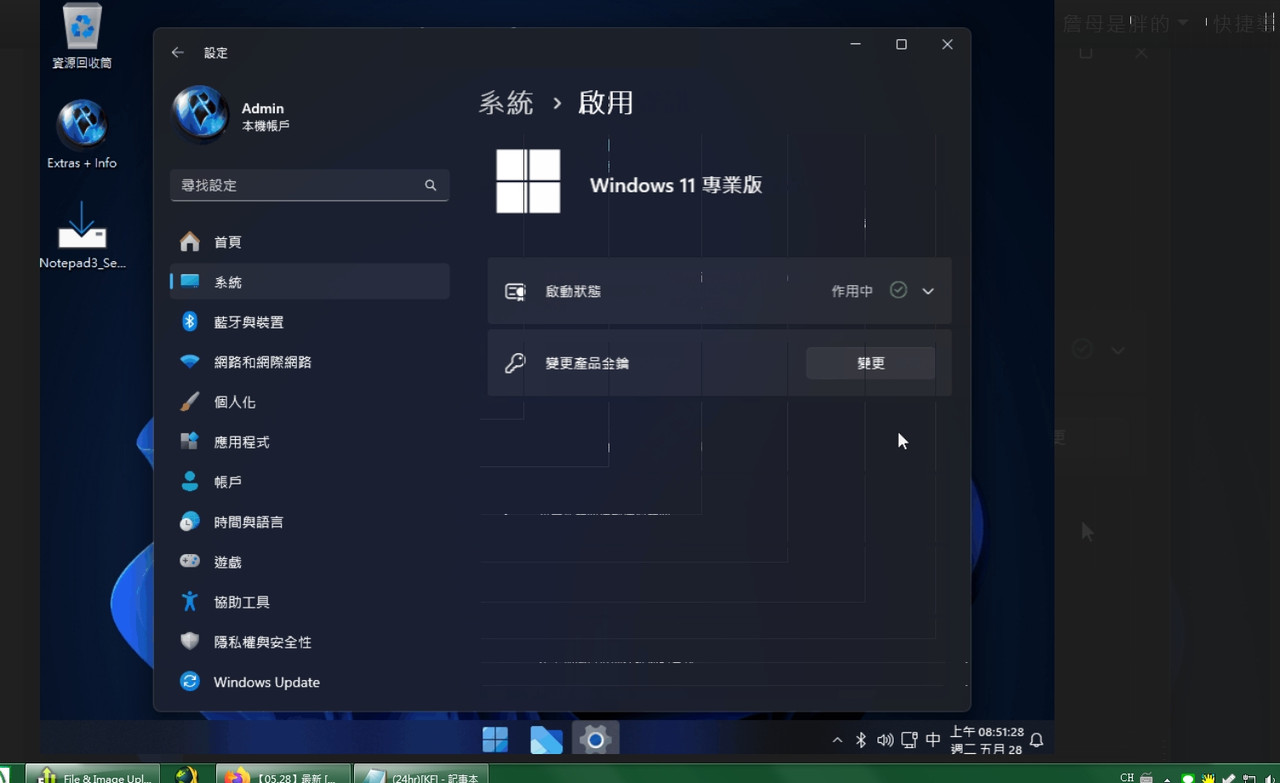
Task: Click the Bluetooth tray icon
Action: click(x=861, y=740)
